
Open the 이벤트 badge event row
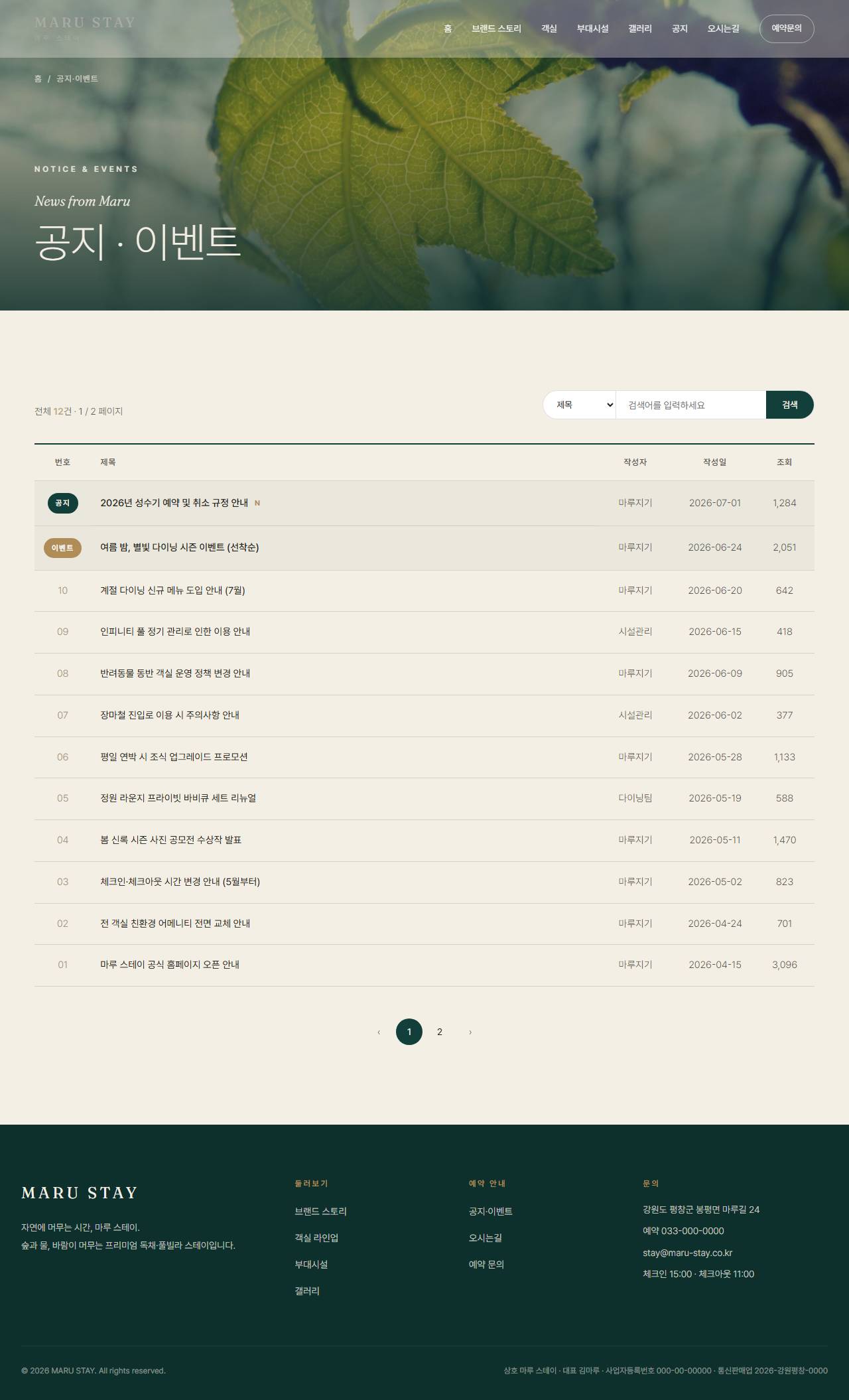(424, 548)
